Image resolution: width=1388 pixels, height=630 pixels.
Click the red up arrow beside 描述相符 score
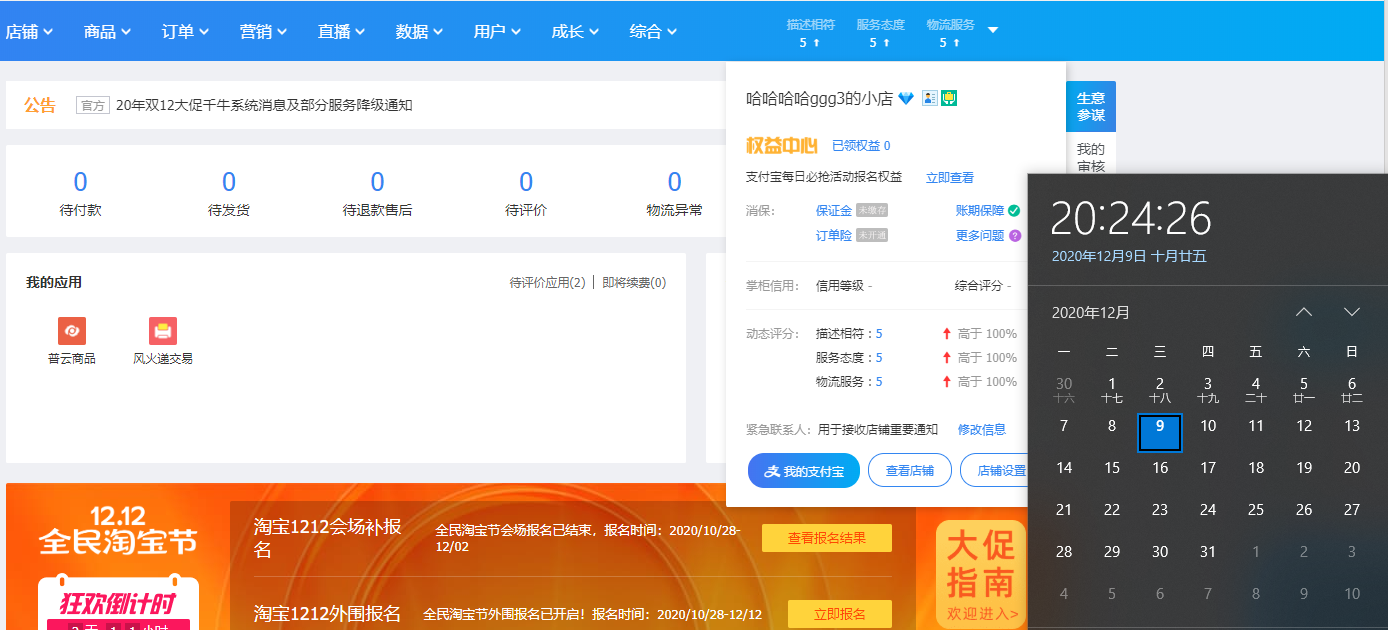[x=946, y=334]
